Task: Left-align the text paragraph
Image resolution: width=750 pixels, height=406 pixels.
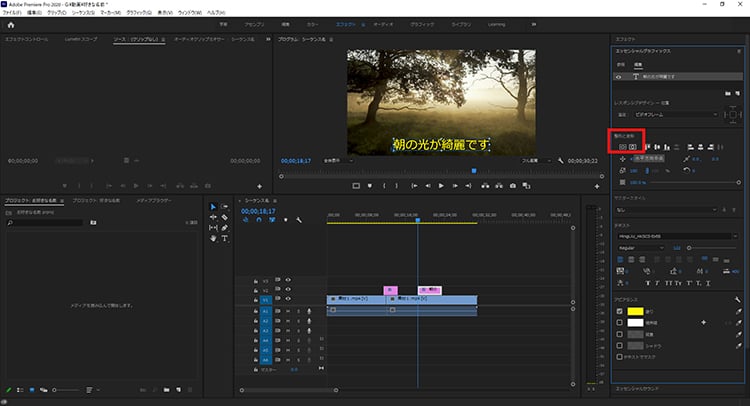Action: pos(620,260)
